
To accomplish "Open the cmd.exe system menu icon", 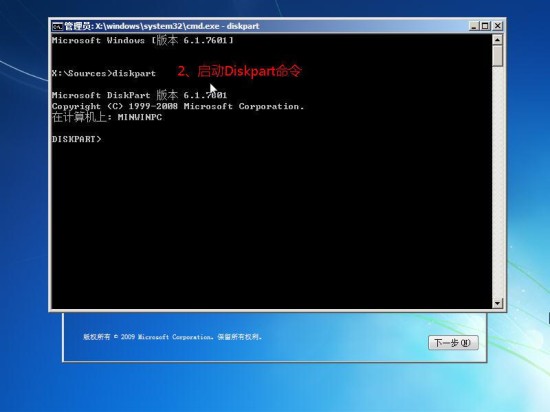I will [57, 26].
